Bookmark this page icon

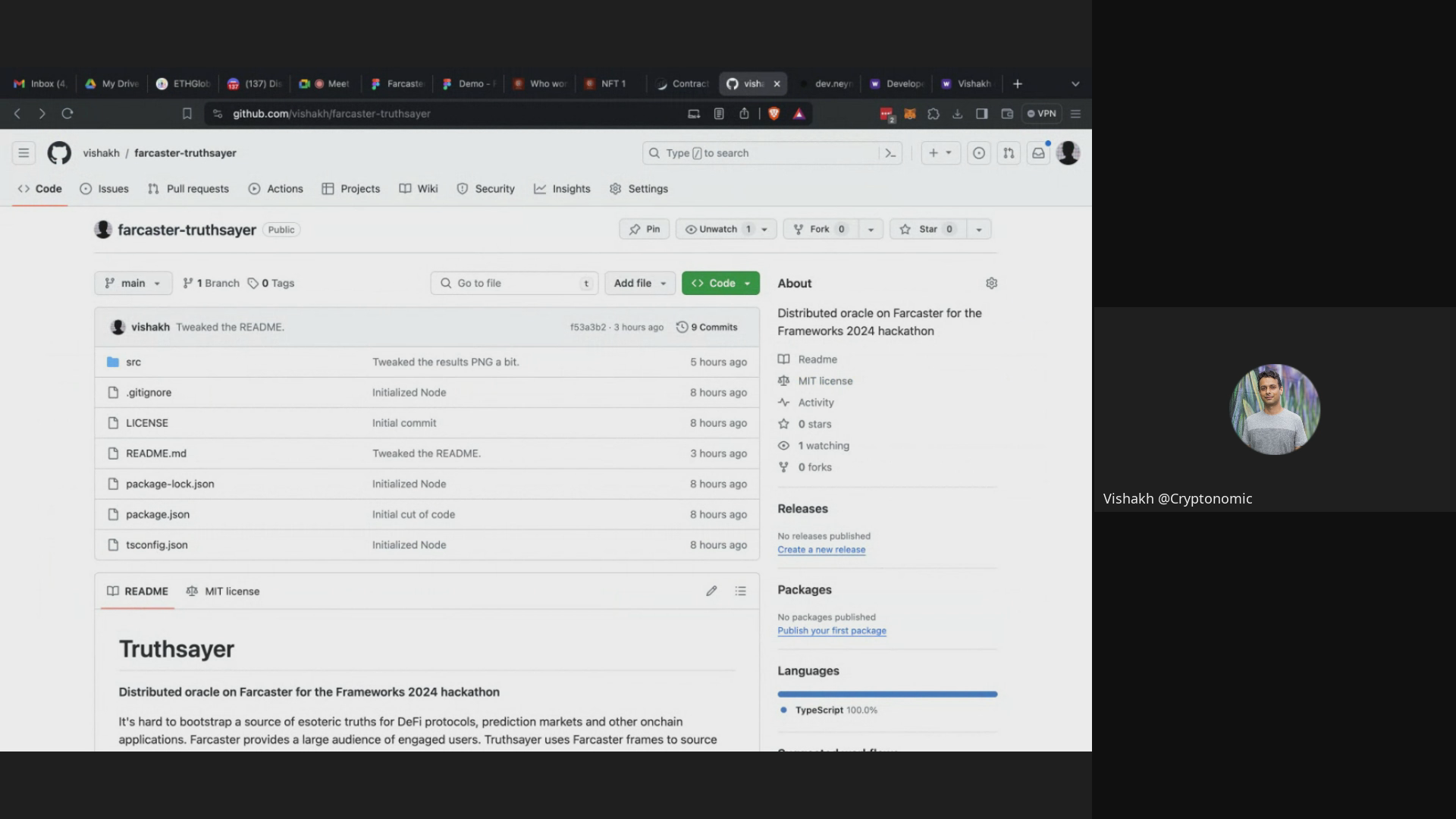[x=187, y=114]
